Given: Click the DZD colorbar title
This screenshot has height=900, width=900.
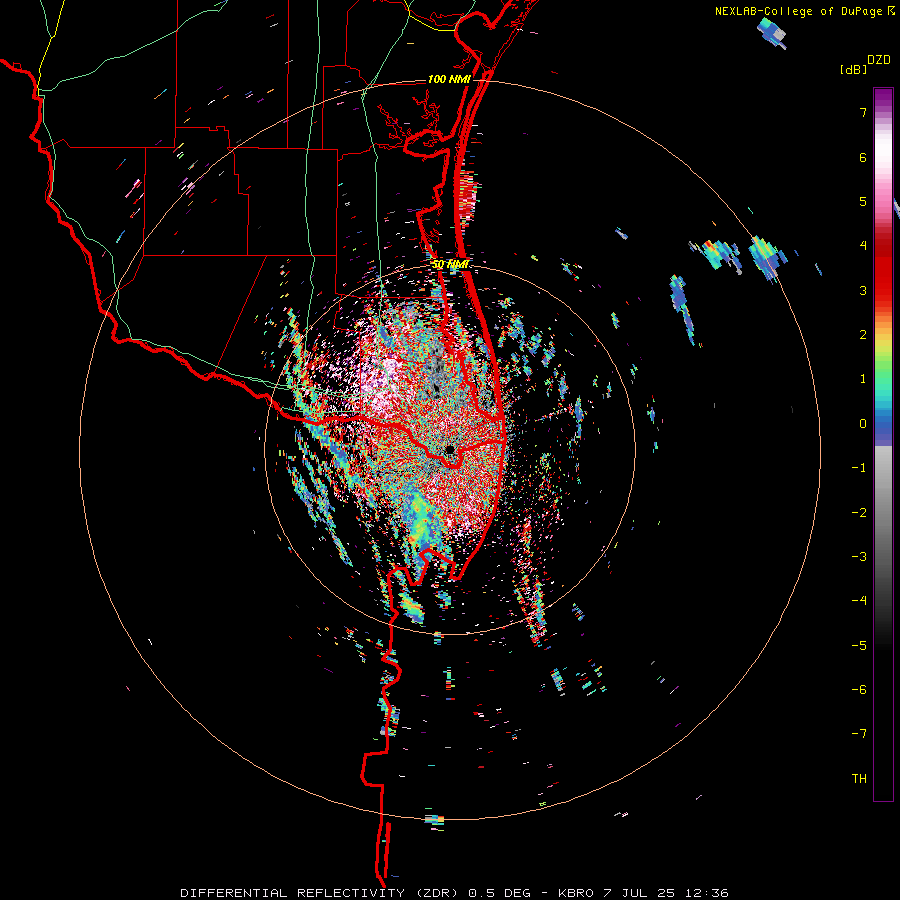Looking at the screenshot, I should (x=879, y=59).
